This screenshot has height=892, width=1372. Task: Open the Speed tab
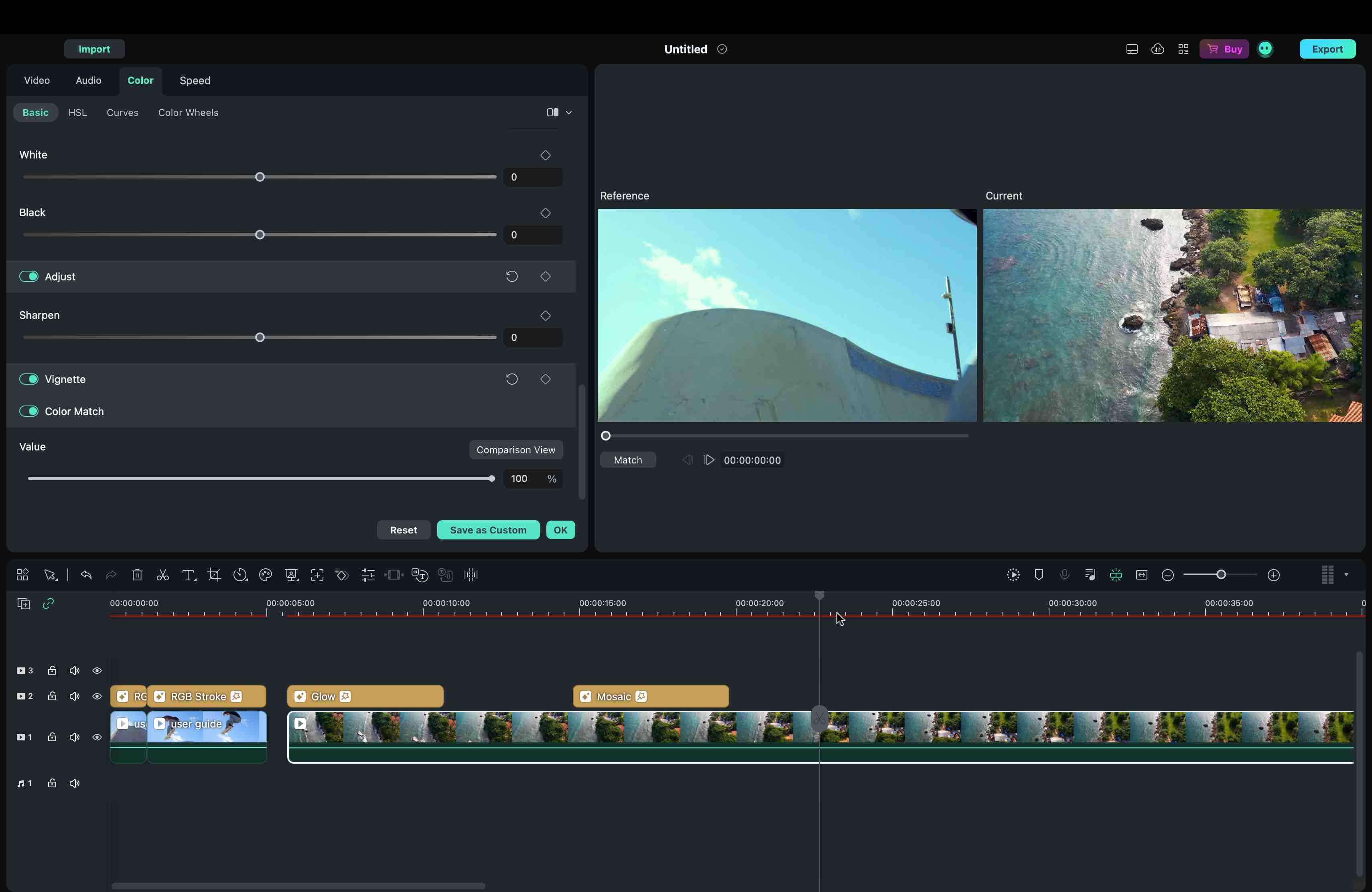(x=194, y=81)
